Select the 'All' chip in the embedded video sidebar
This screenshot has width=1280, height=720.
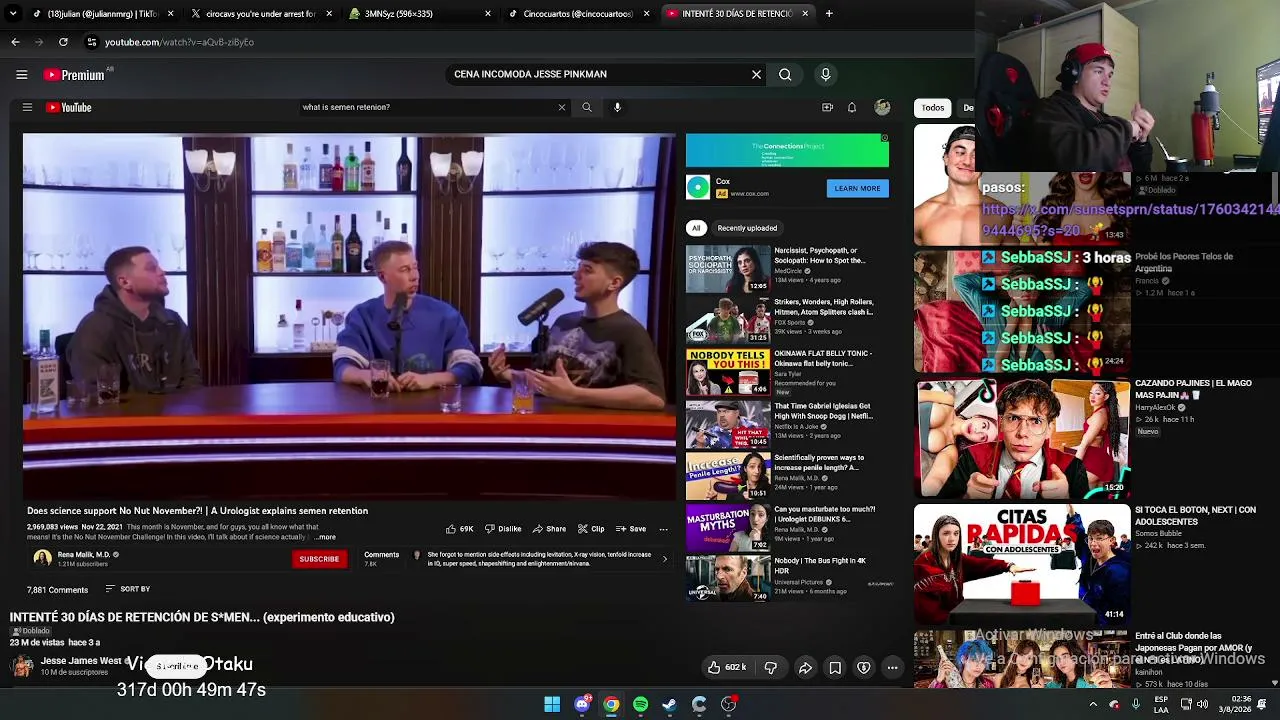point(696,228)
